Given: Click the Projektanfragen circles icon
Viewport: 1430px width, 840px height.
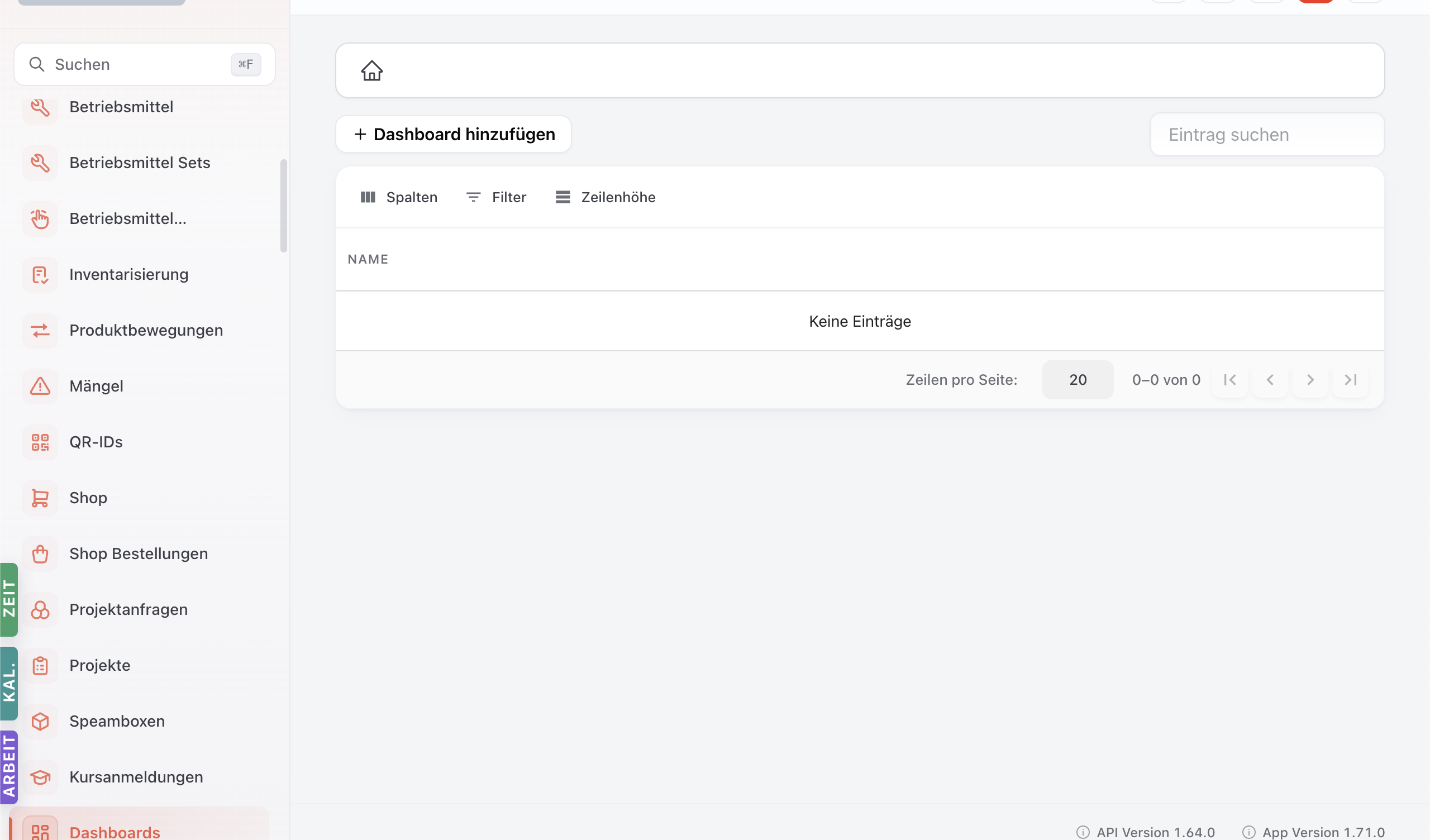Looking at the screenshot, I should click(x=40, y=609).
